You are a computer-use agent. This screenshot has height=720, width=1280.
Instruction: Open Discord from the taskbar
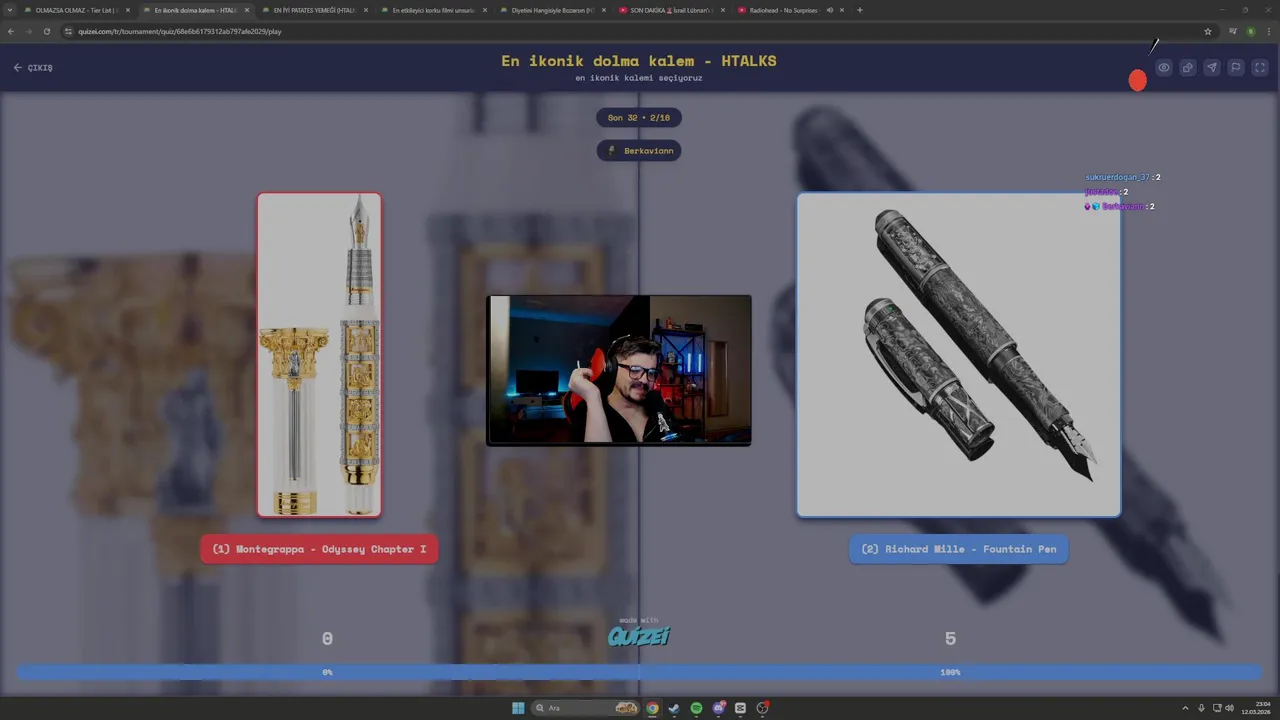718,708
